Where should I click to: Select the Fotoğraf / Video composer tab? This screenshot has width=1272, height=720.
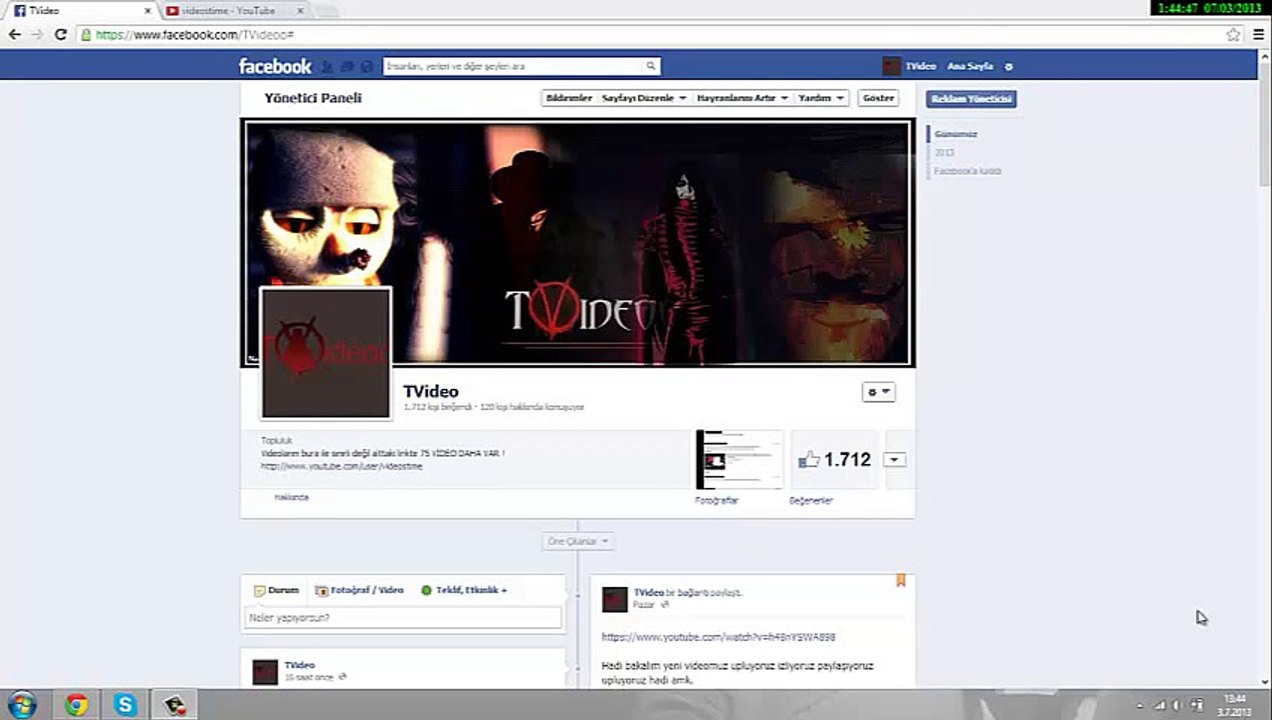click(359, 590)
